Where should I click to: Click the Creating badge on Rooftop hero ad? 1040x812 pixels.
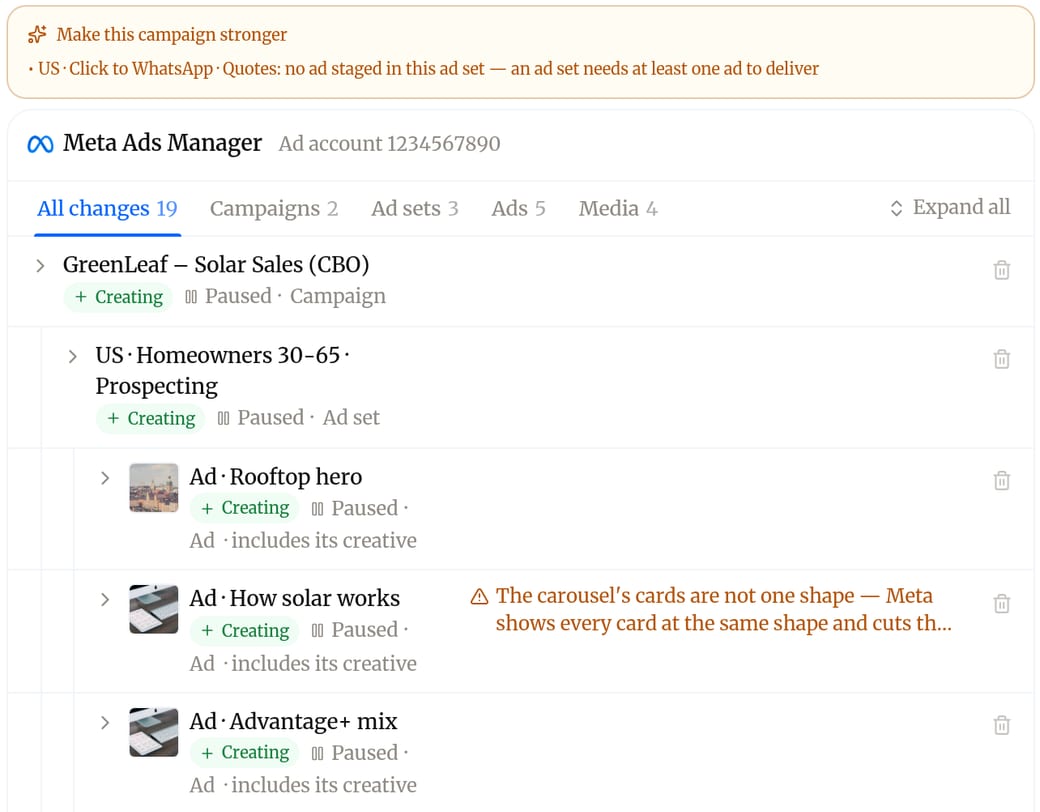coord(245,508)
